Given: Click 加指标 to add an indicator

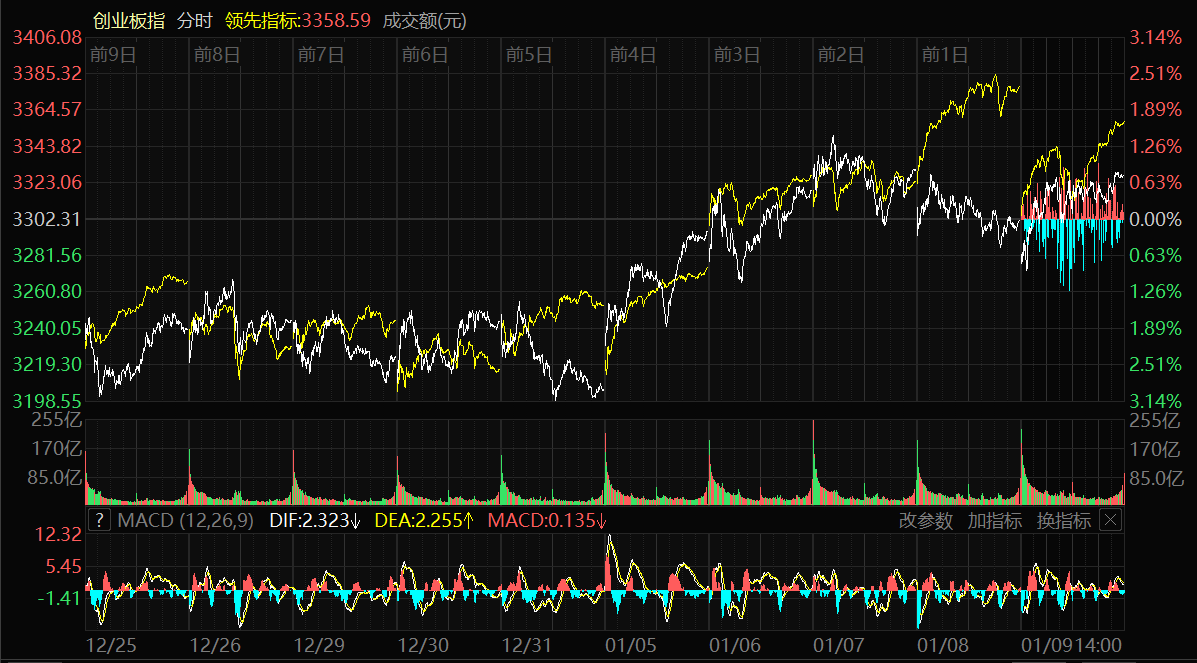Looking at the screenshot, I should pyautogui.click(x=994, y=520).
